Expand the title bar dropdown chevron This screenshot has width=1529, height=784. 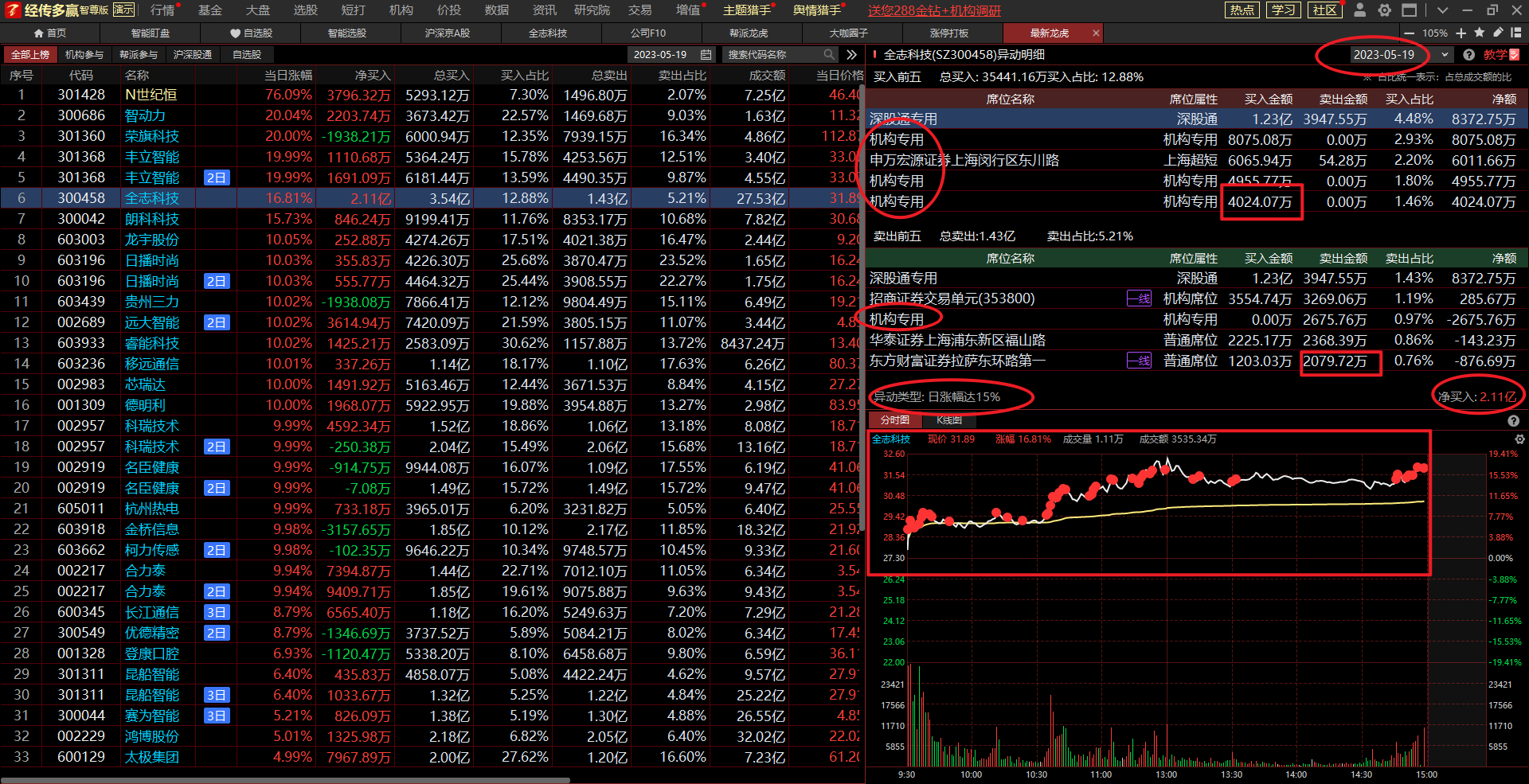pyautogui.click(x=1442, y=10)
